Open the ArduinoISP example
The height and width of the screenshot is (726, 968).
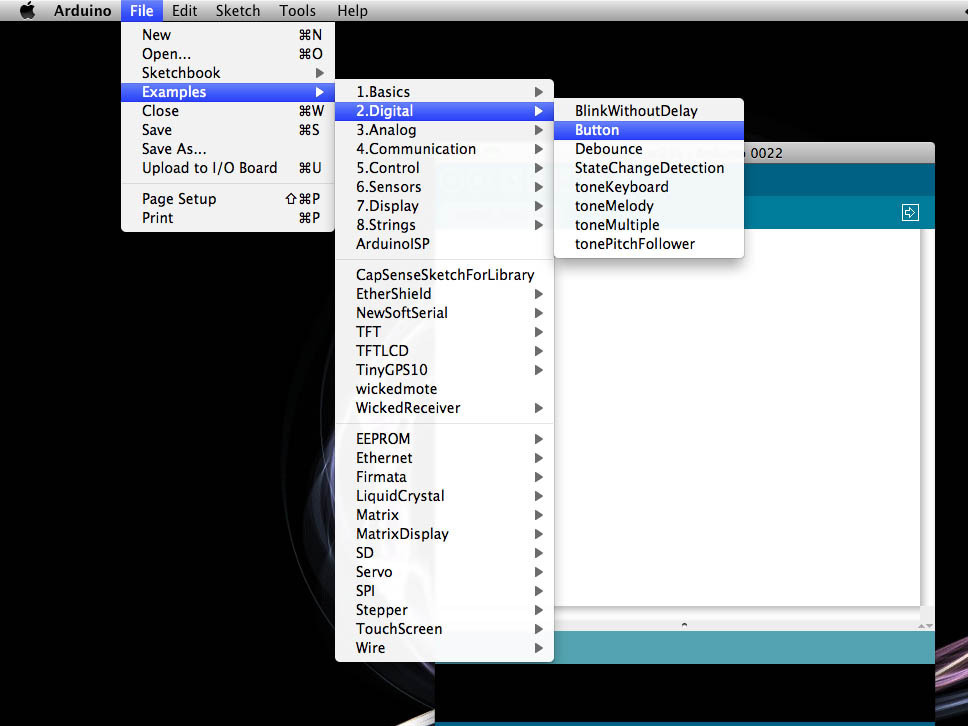click(444, 244)
